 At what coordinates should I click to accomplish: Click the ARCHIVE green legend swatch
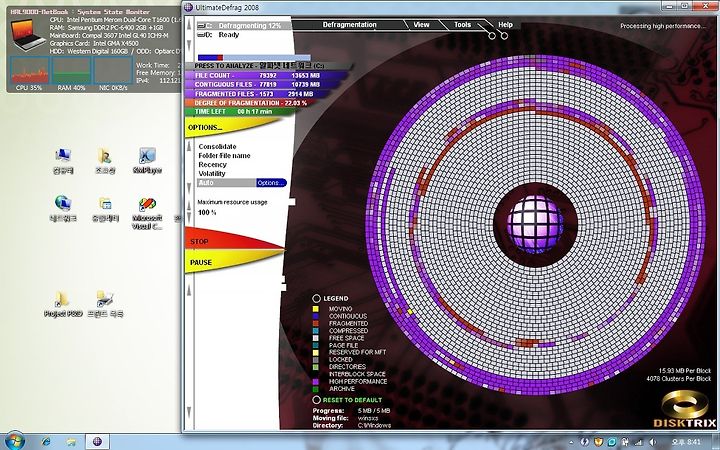pyautogui.click(x=316, y=389)
